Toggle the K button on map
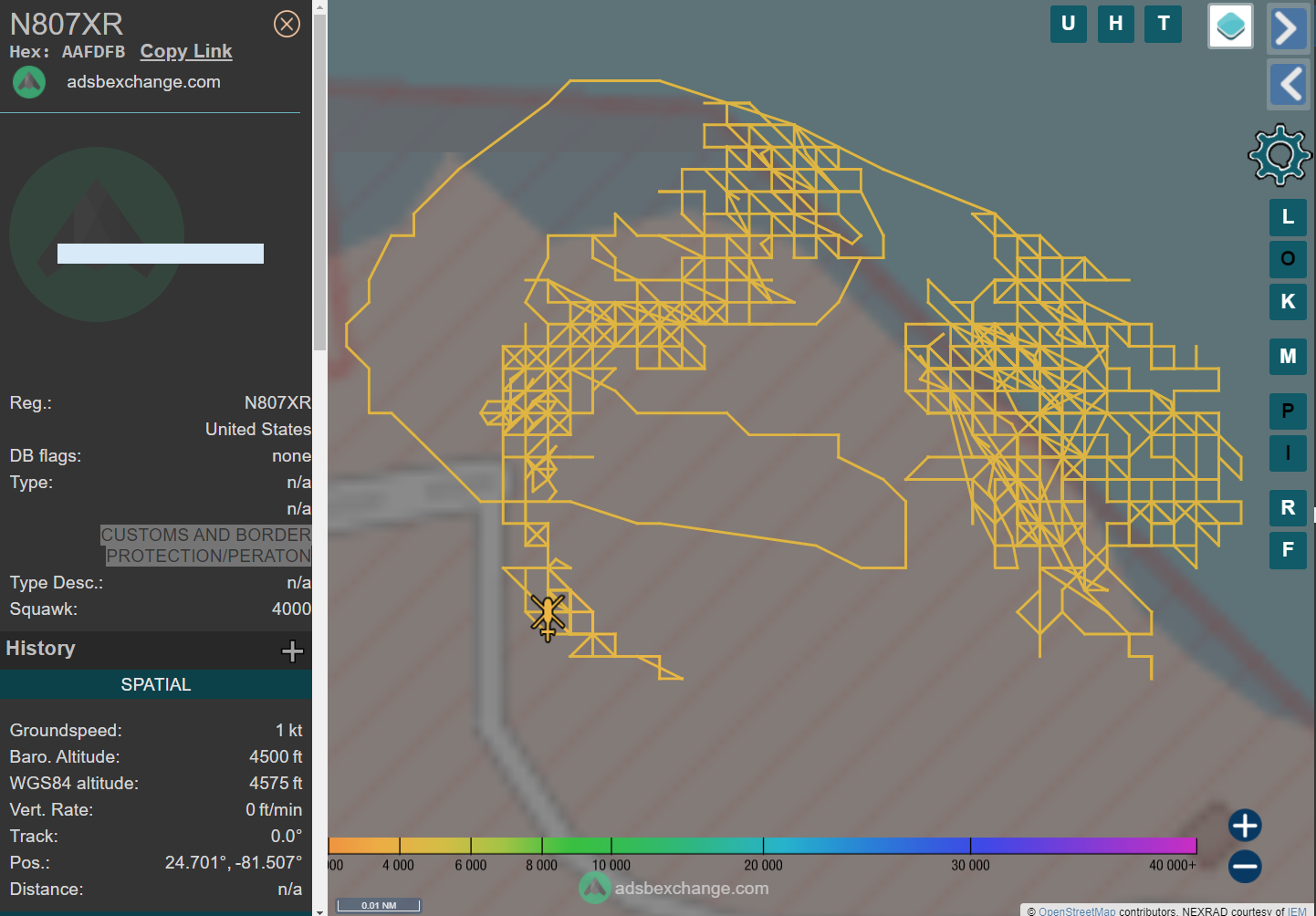 [1288, 301]
